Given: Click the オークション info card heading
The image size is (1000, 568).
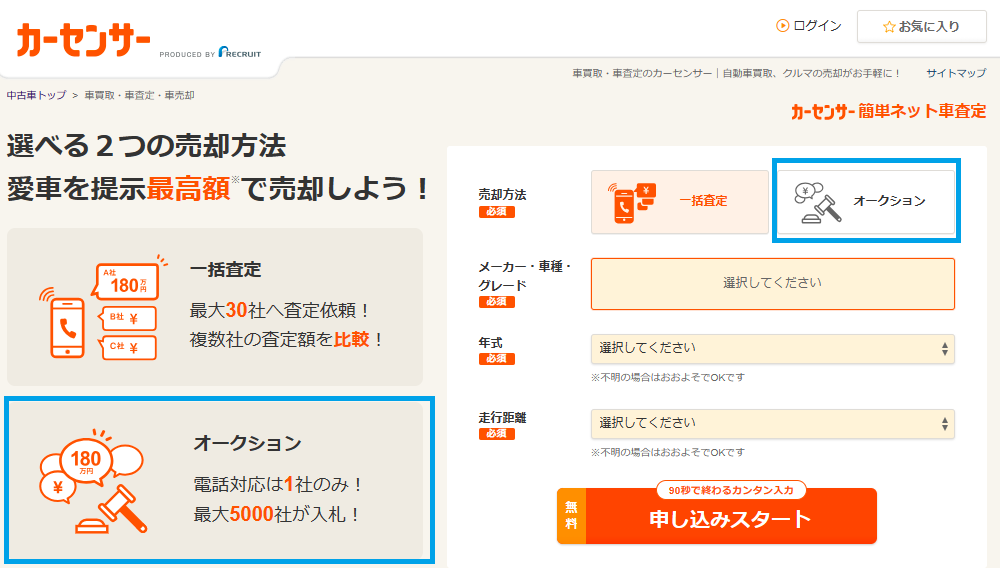Looking at the screenshot, I should coord(247,443).
